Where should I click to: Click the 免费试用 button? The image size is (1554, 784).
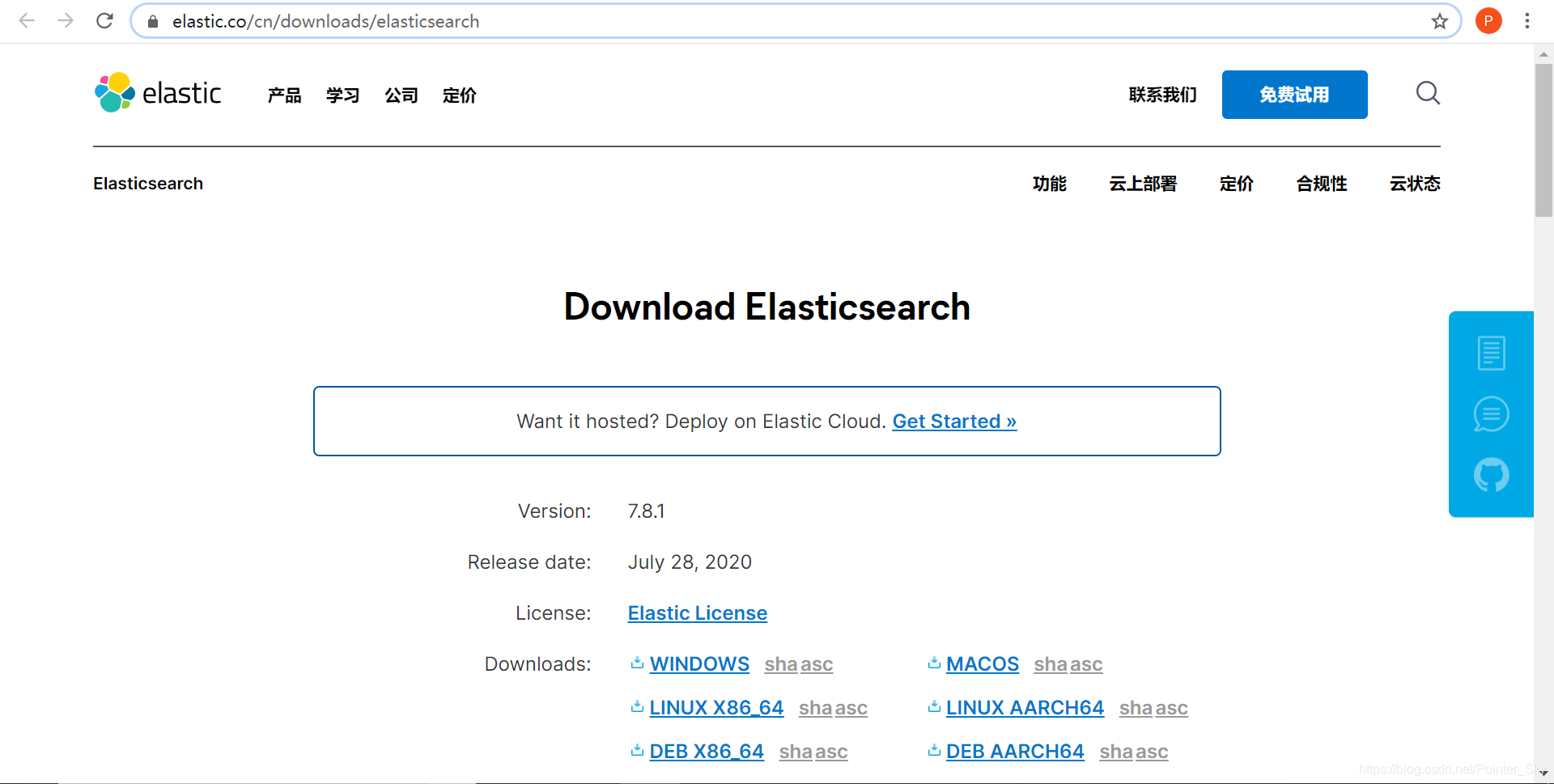point(1294,95)
